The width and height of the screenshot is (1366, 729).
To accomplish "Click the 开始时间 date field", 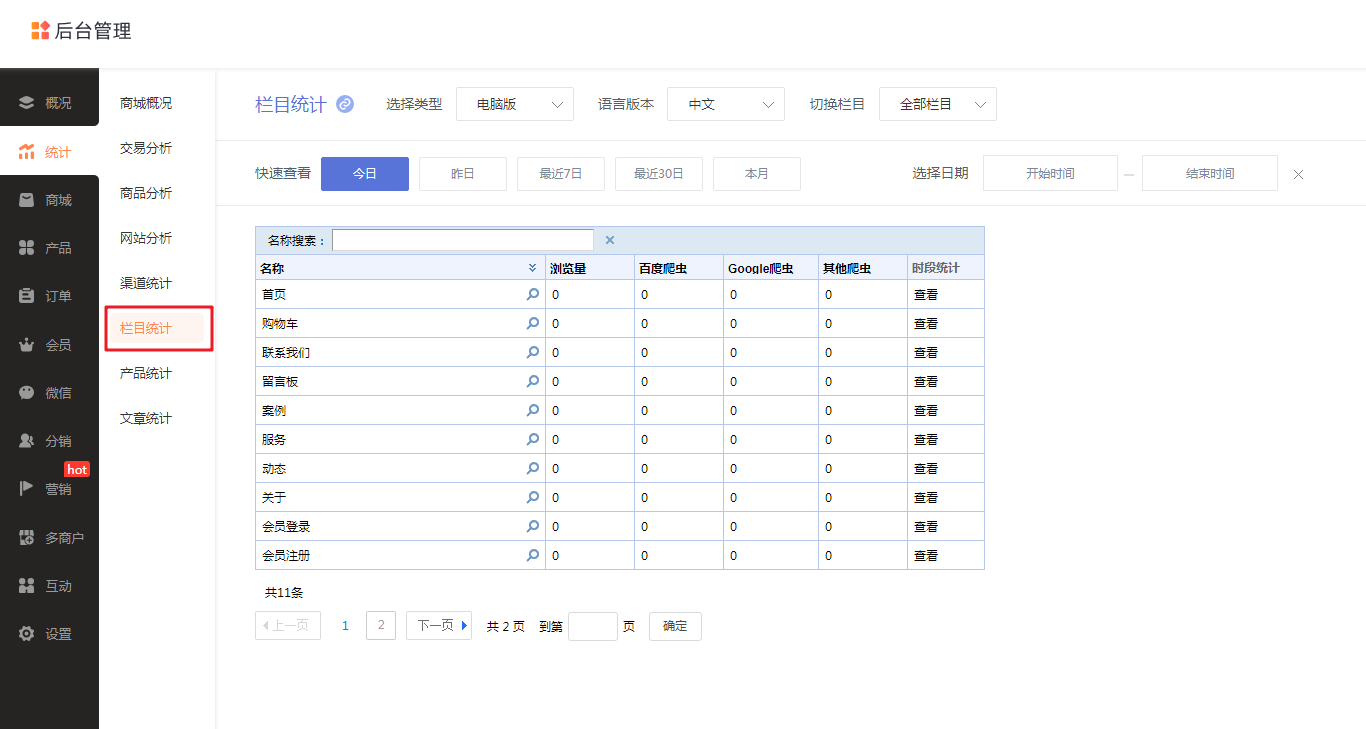I will click(x=1050, y=174).
